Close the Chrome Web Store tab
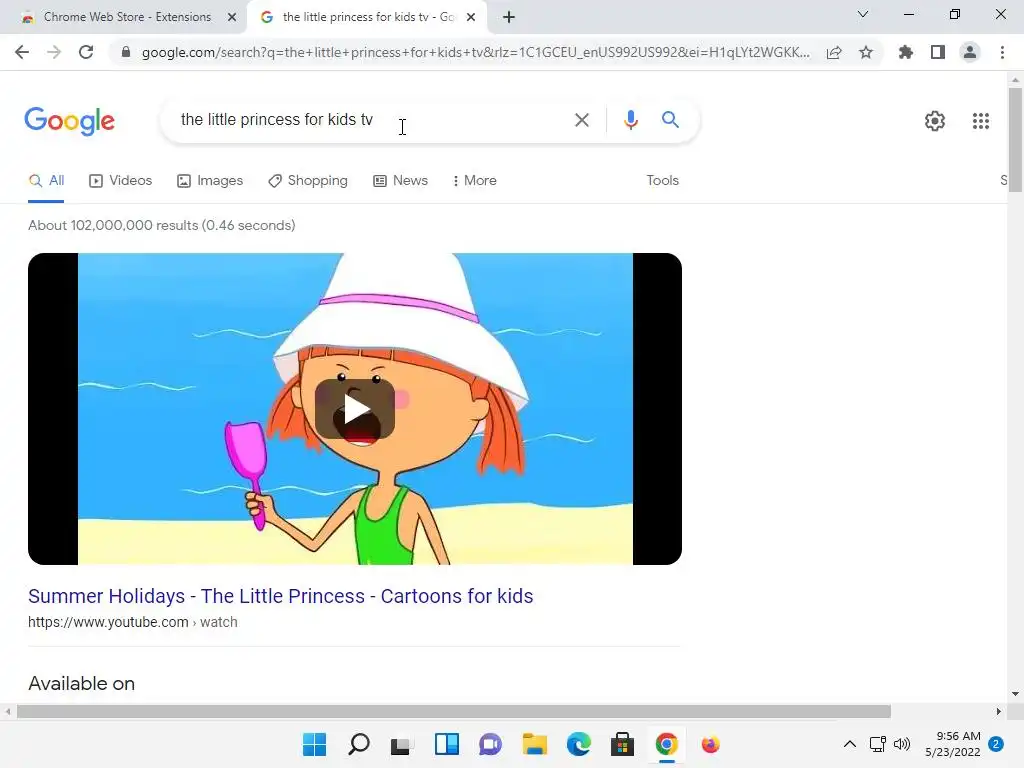This screenshot has height=768, width=1024. [x=232, y=17]
